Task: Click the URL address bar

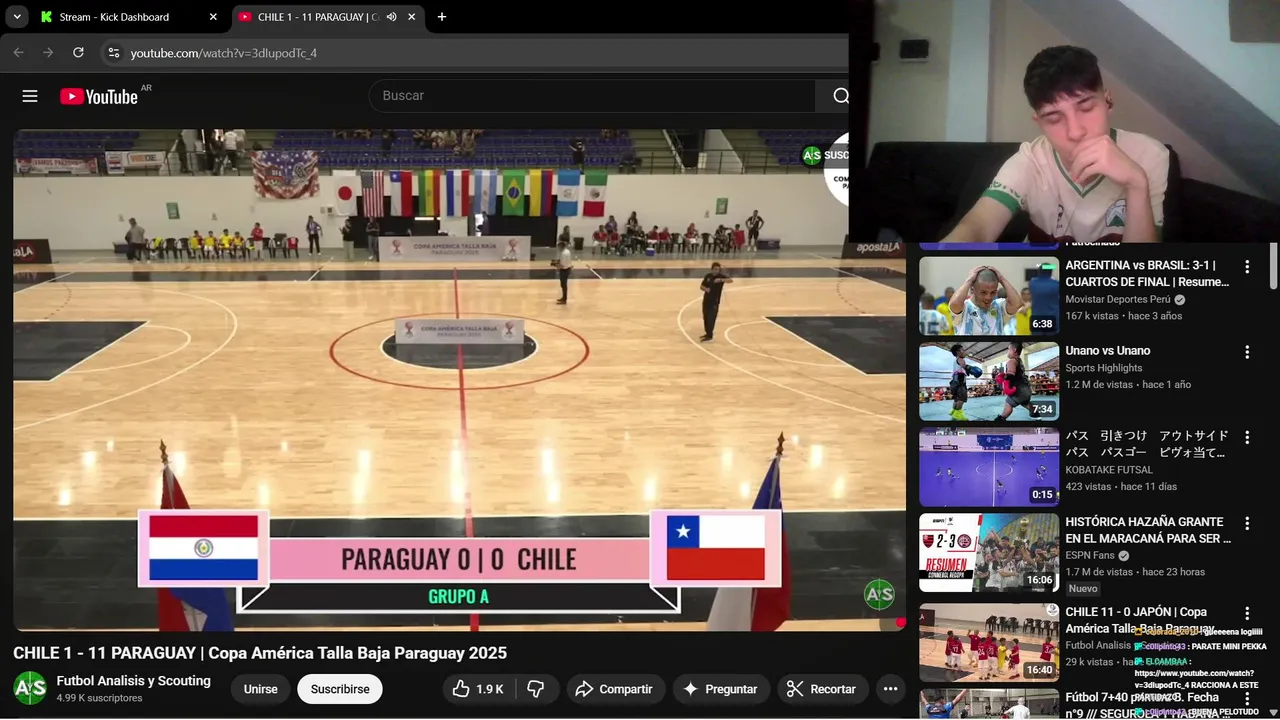Action: pos(480,53)
